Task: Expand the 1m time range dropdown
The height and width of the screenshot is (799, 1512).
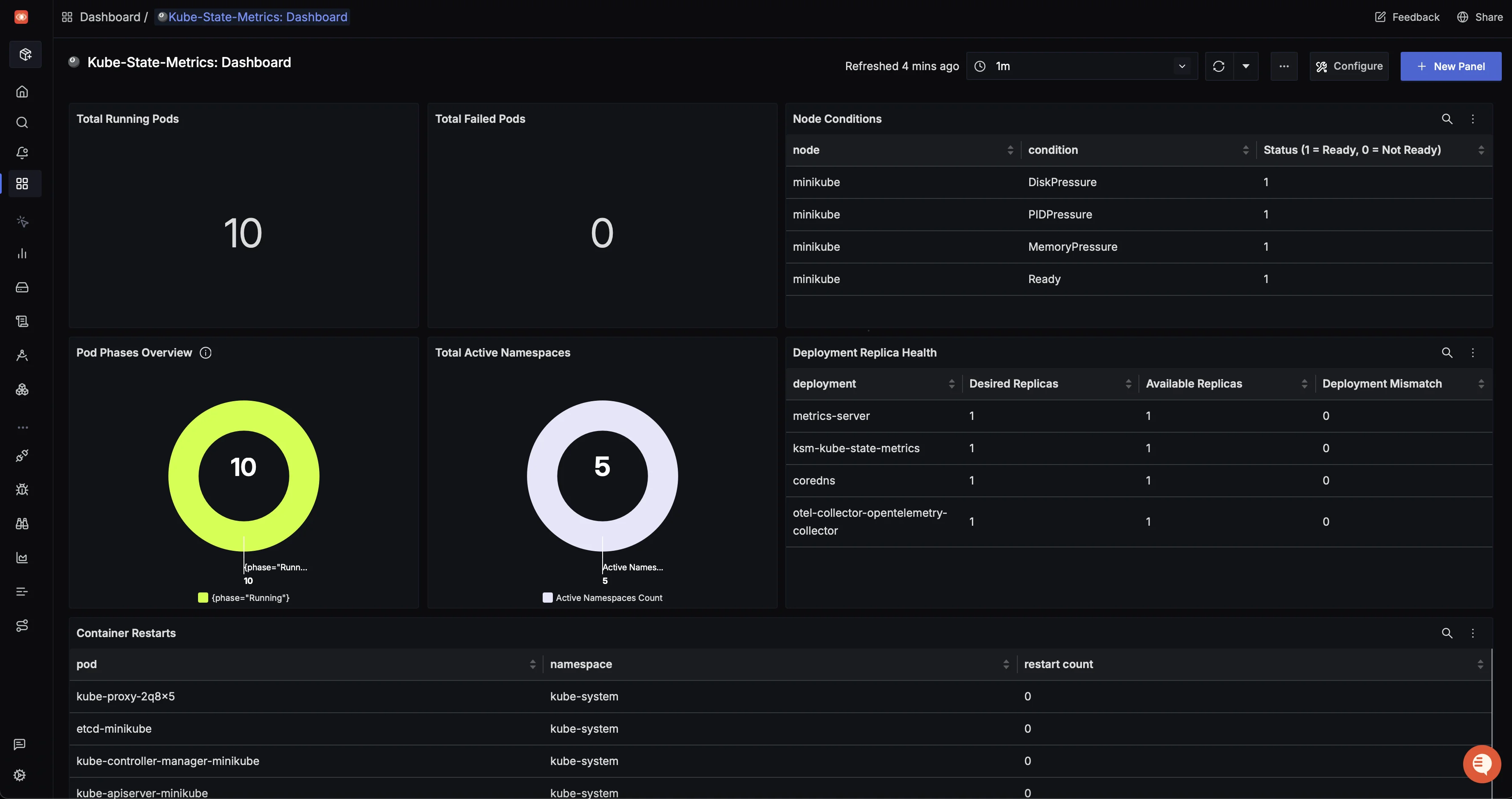Action: tap(1181, 66)
